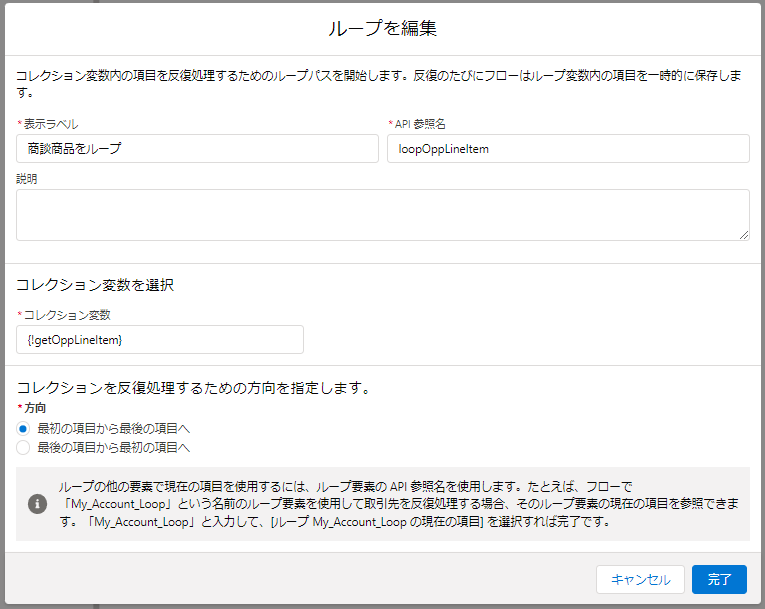Click the ループを編集 dialog title
The width and height of the screenshot is (765, 609).
(382, 28)
